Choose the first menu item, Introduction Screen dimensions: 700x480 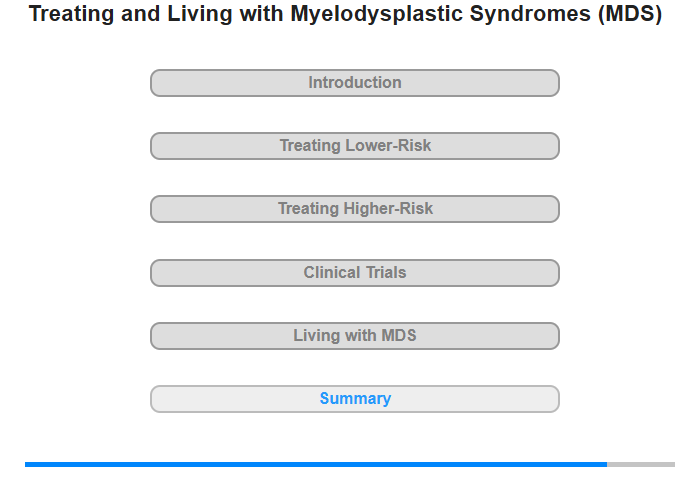click(x=354, y=83)
